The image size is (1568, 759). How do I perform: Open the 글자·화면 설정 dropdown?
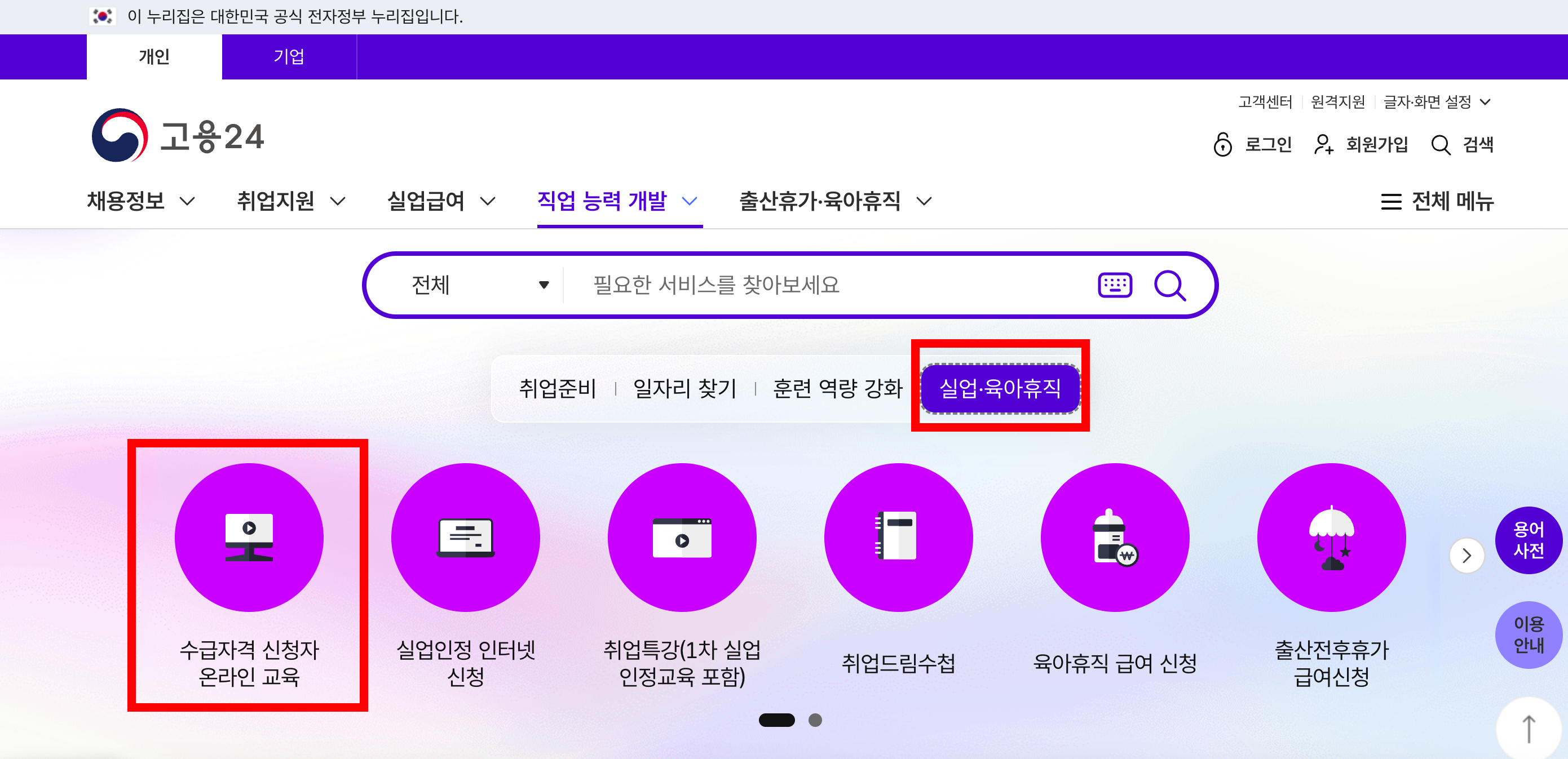click(x=1437, y=101)
